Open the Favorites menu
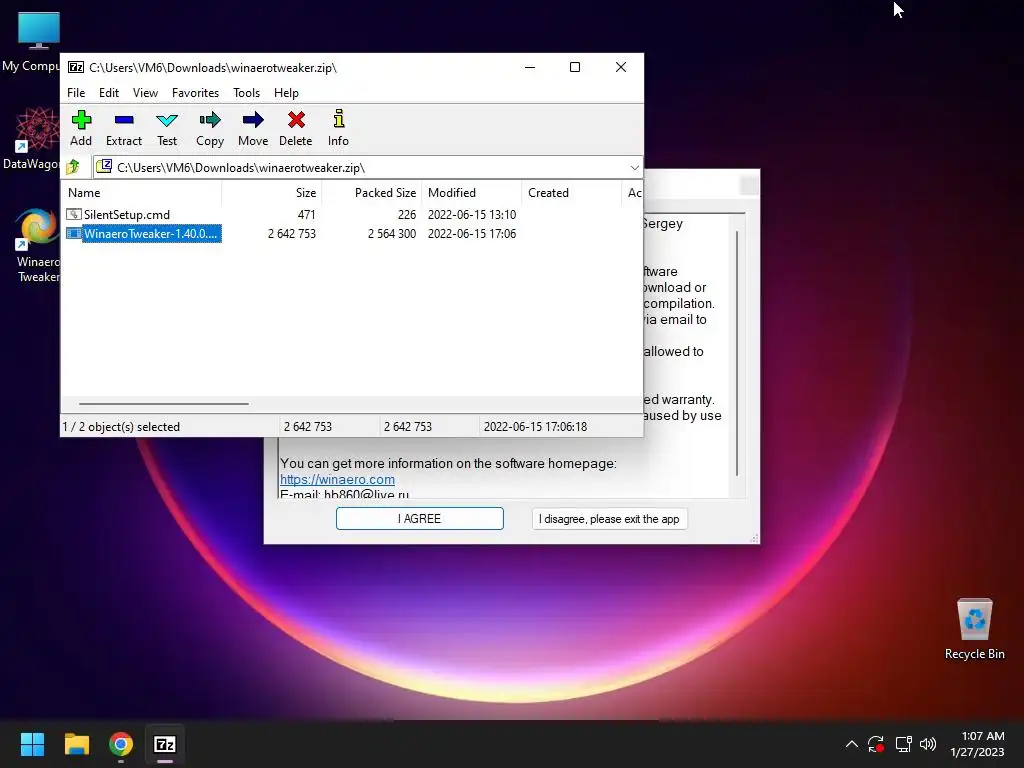Viewport: 1024px width, 768px height. coord(195,93)
